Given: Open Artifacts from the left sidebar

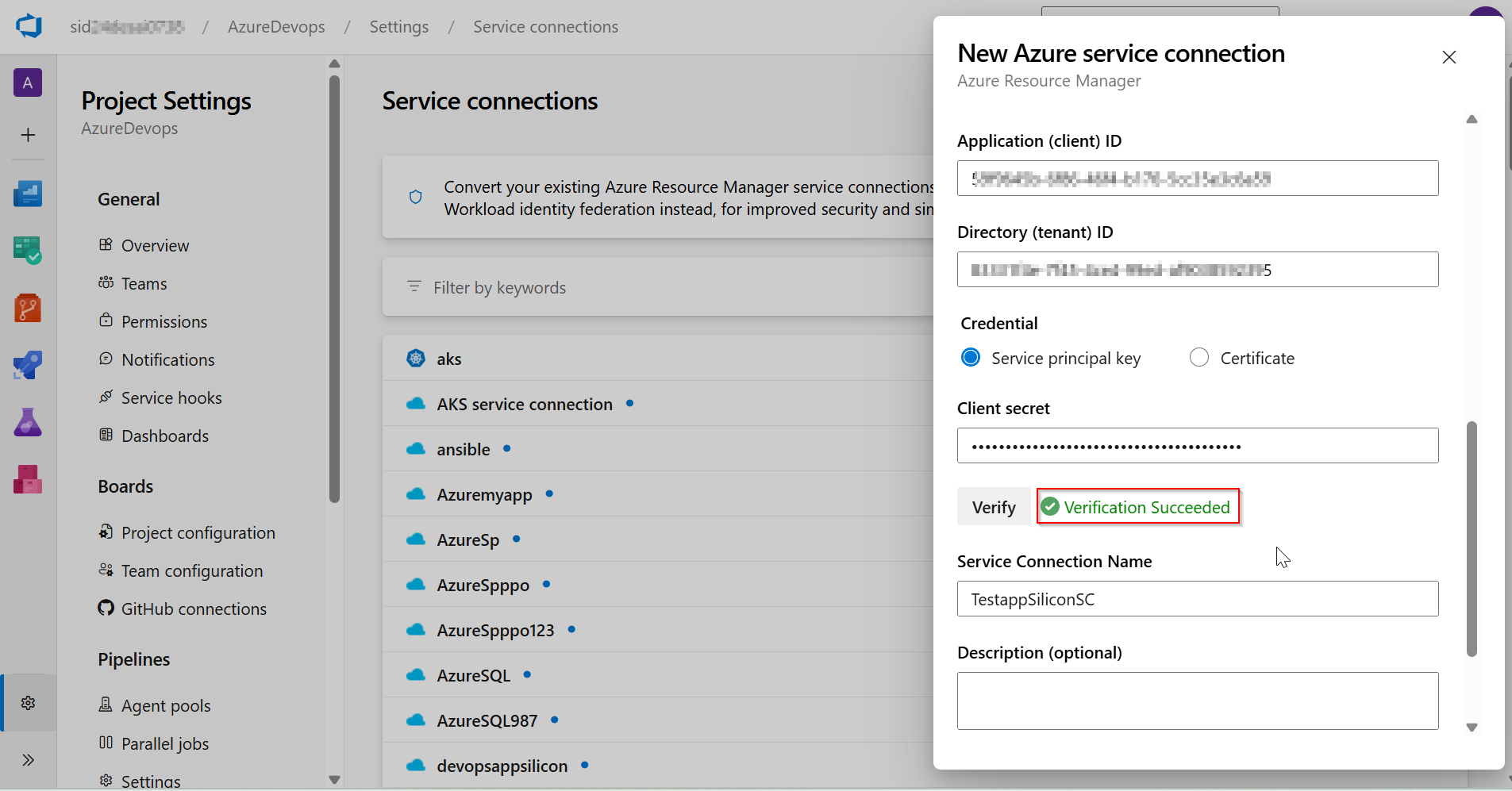Looking at the screenshot, I should coord(28,479).
